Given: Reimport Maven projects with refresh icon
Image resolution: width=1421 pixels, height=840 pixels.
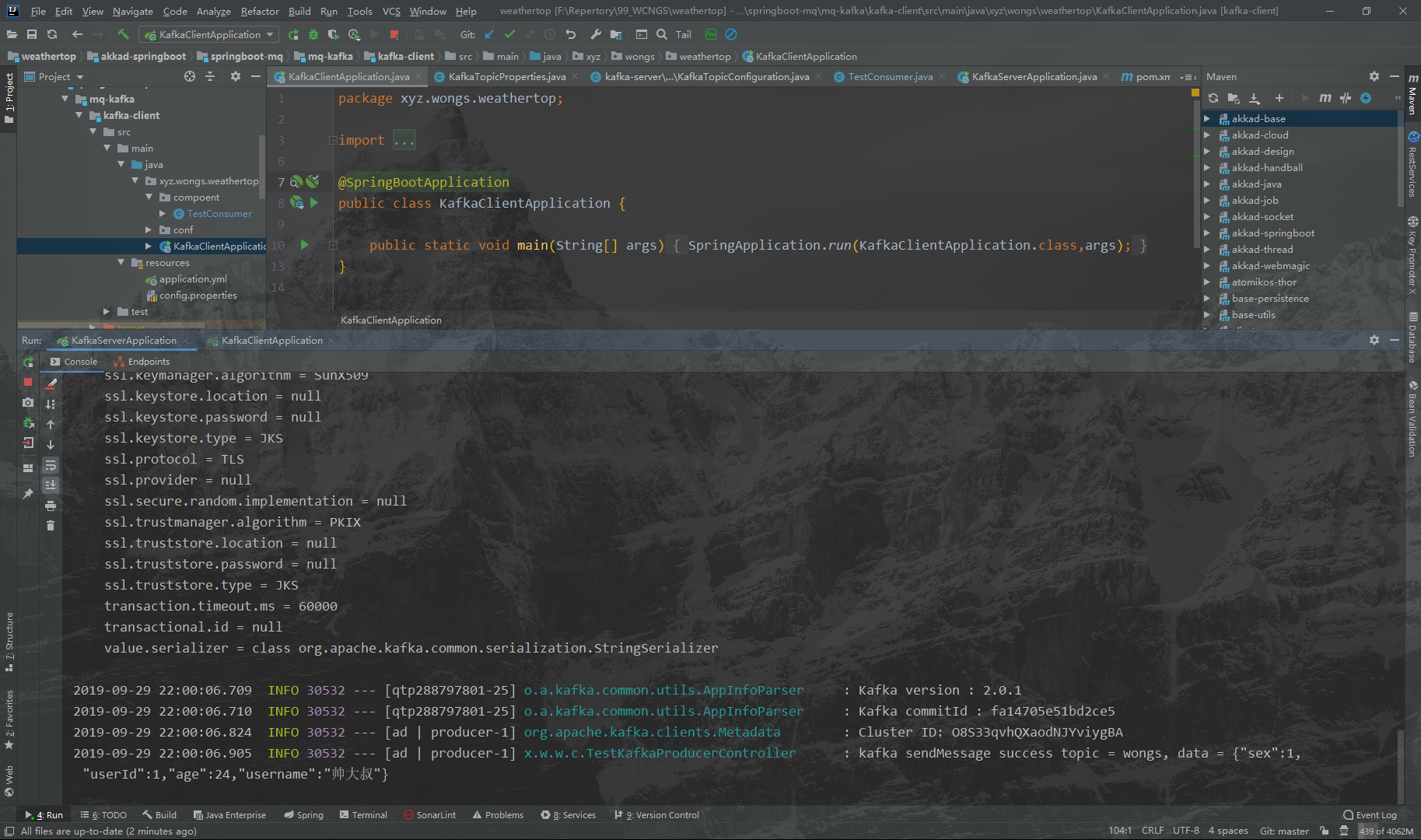Looking at the screenshot, I should pos(1213,98).
